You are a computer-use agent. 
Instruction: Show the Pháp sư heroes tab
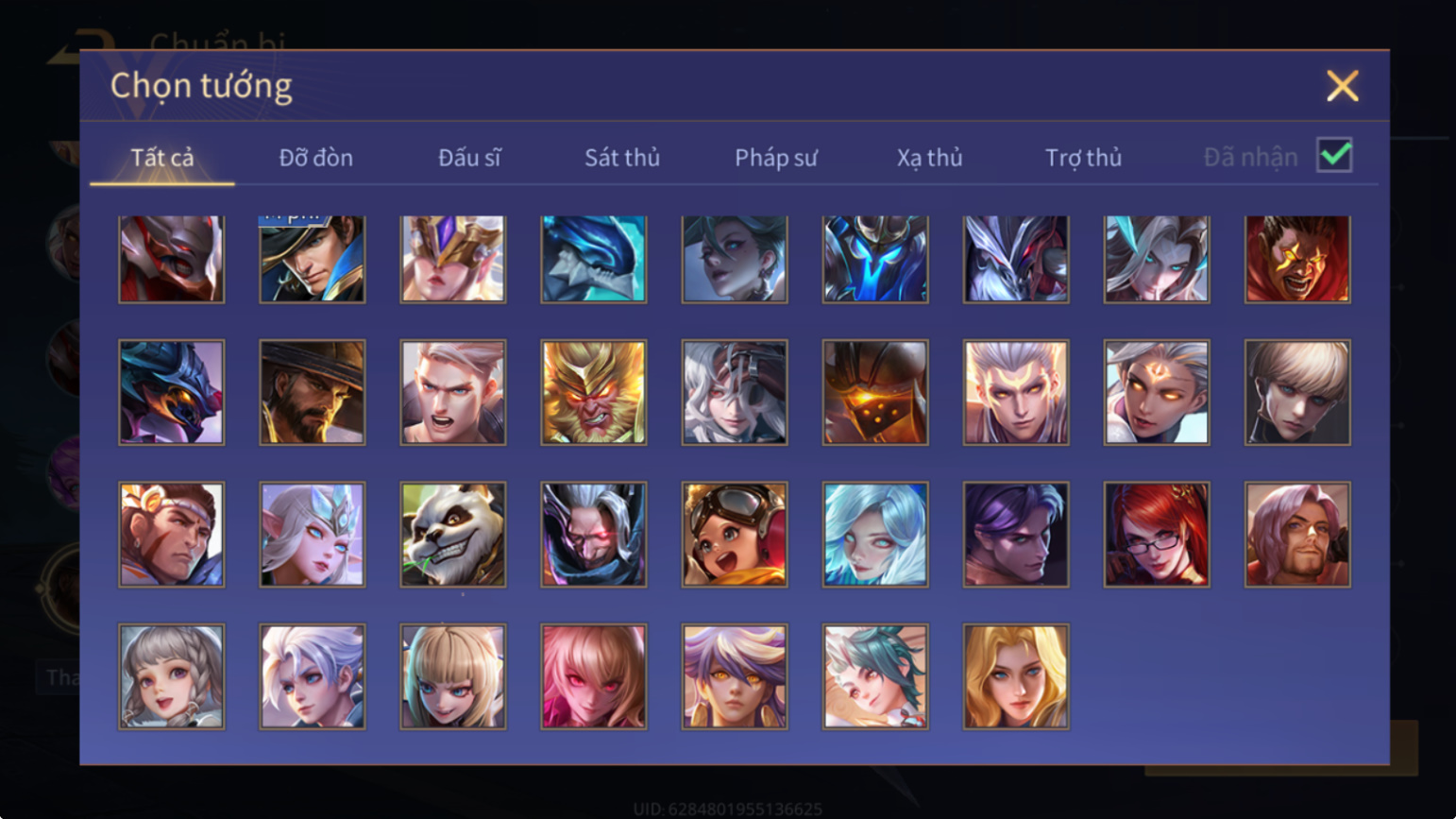(776, 158)
